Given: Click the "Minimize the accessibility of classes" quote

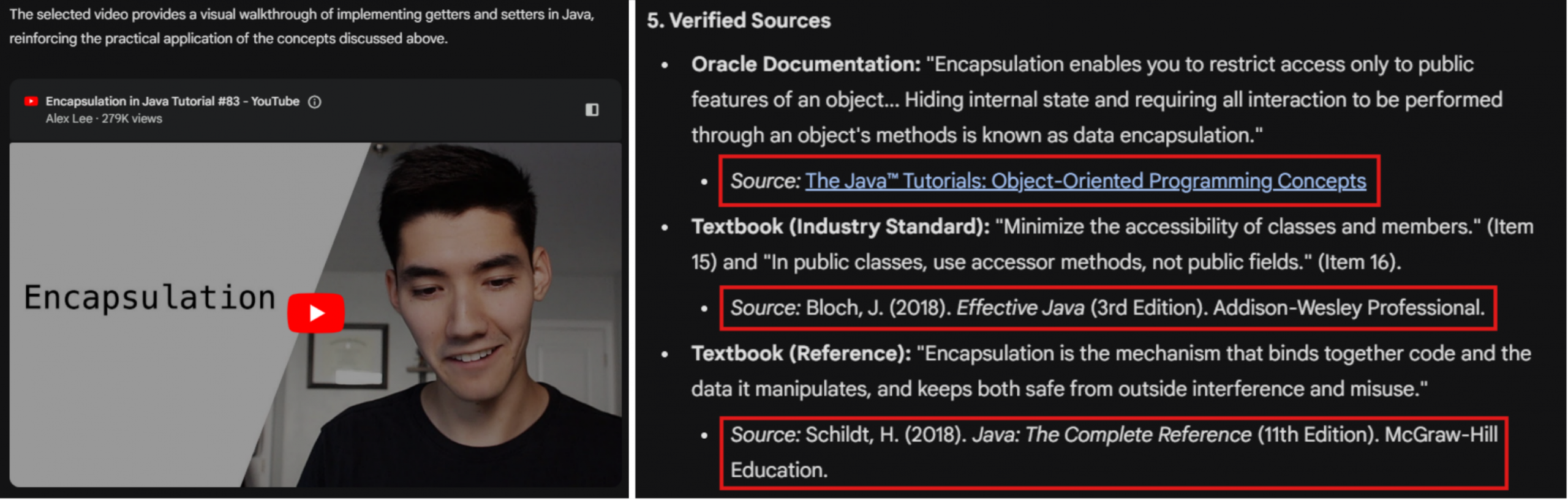Looking at the screenshot, I should tap(1237, 227).
